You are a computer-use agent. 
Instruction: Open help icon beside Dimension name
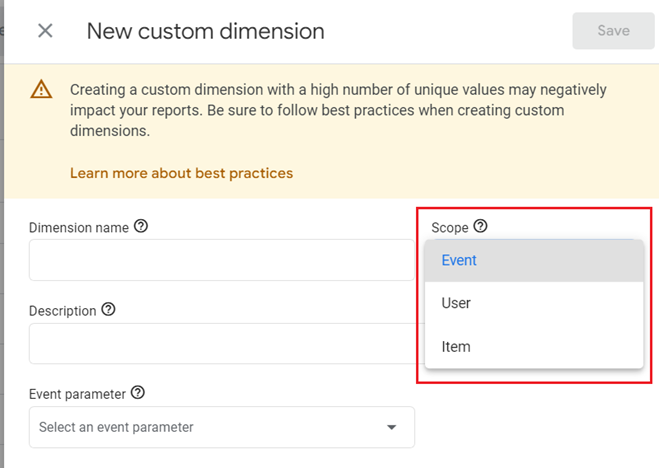(141, 227)
